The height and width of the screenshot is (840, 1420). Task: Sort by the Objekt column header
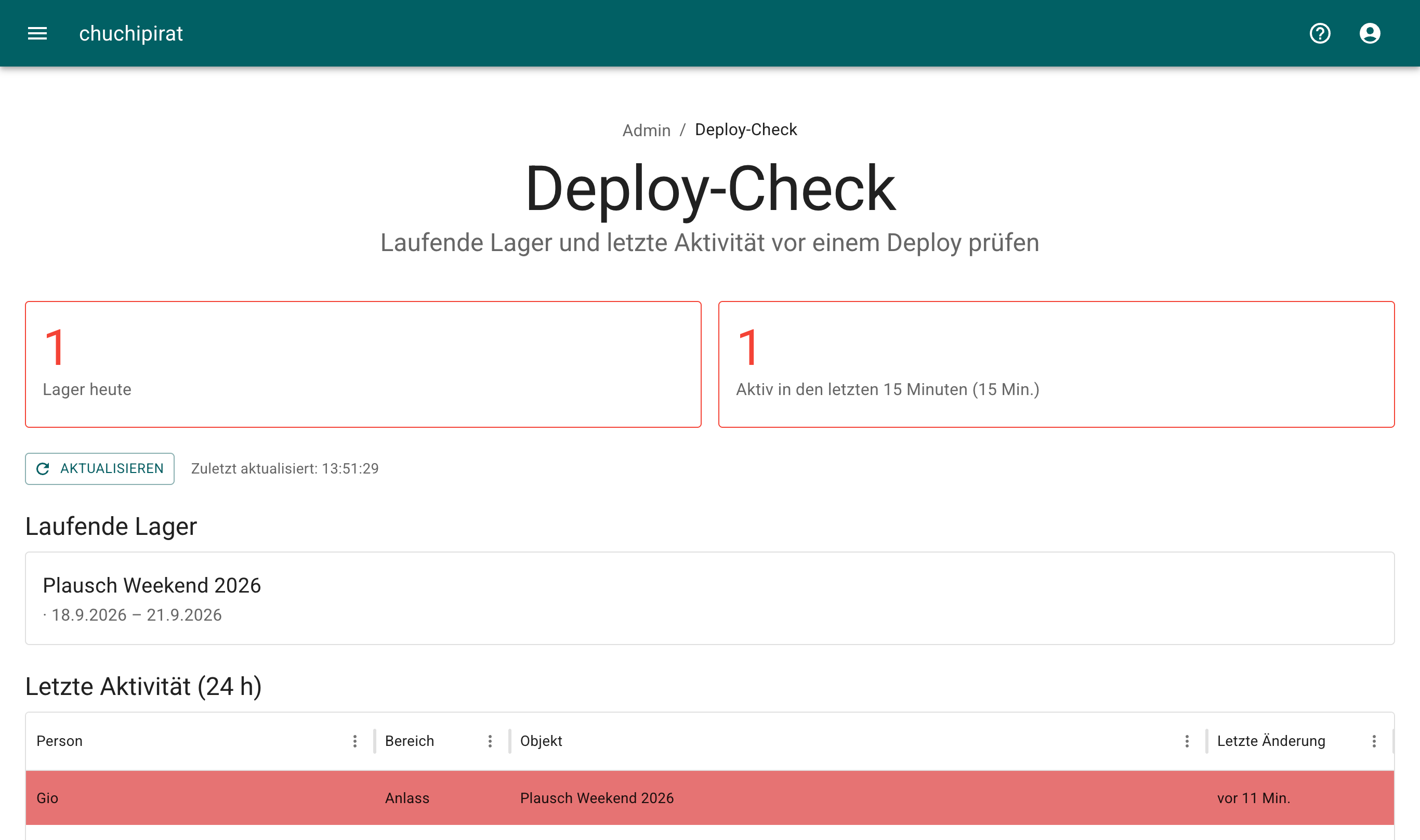point(541,741)
